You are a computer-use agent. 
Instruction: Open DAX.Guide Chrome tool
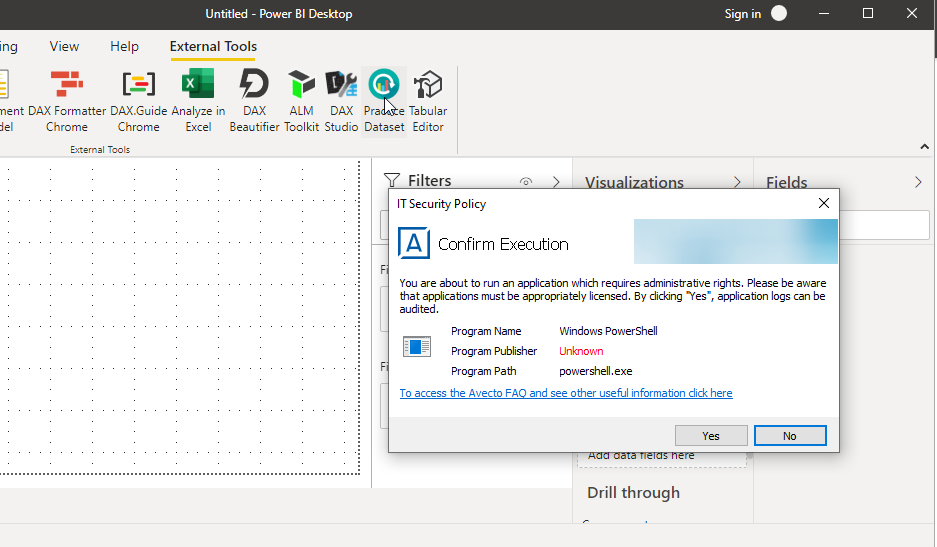click(139, 100)
